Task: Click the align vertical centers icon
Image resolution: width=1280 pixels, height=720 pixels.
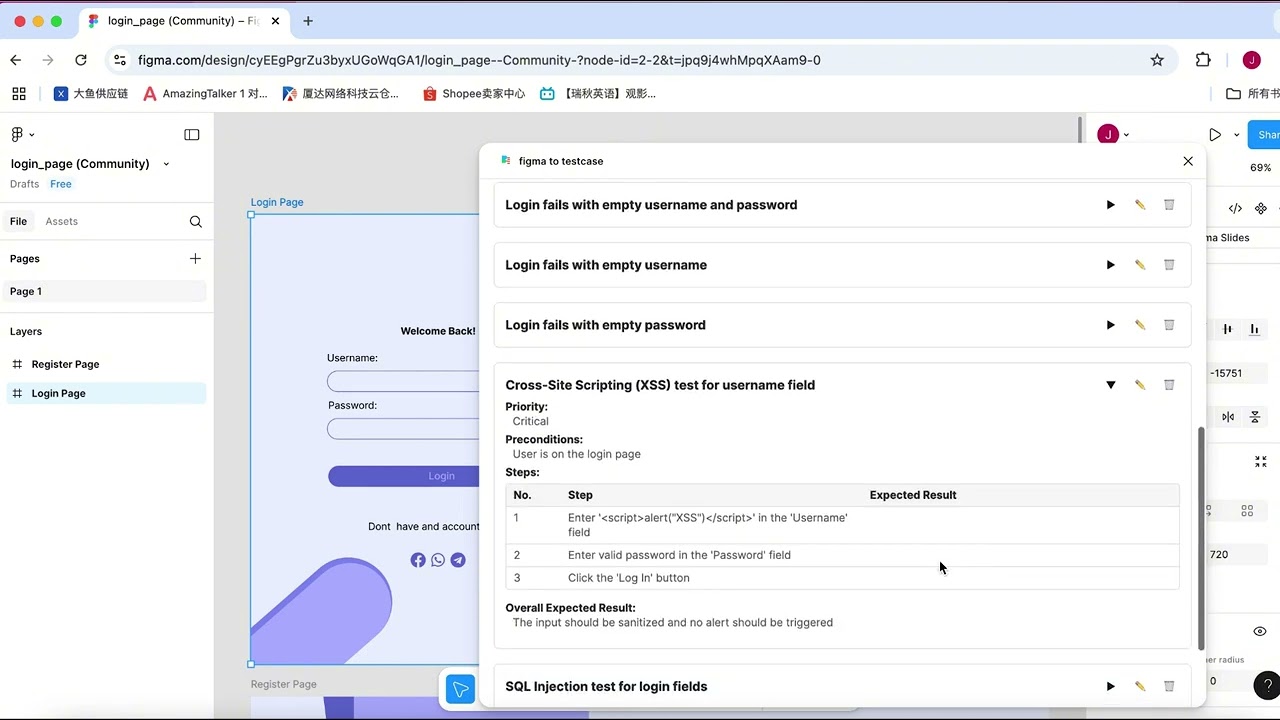Action: pos(1228,329)
